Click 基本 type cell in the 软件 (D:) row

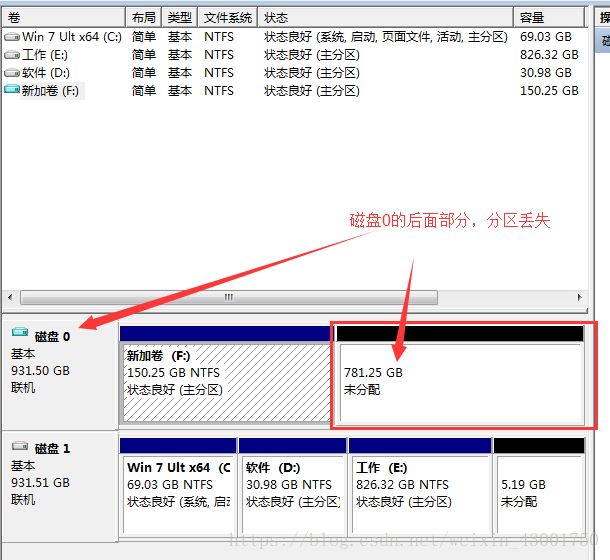point(180,73)
